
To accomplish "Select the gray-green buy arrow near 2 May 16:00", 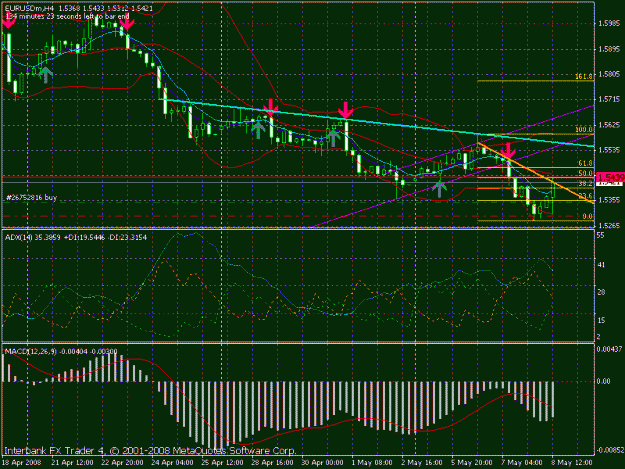I will click(x=439, y=189).
